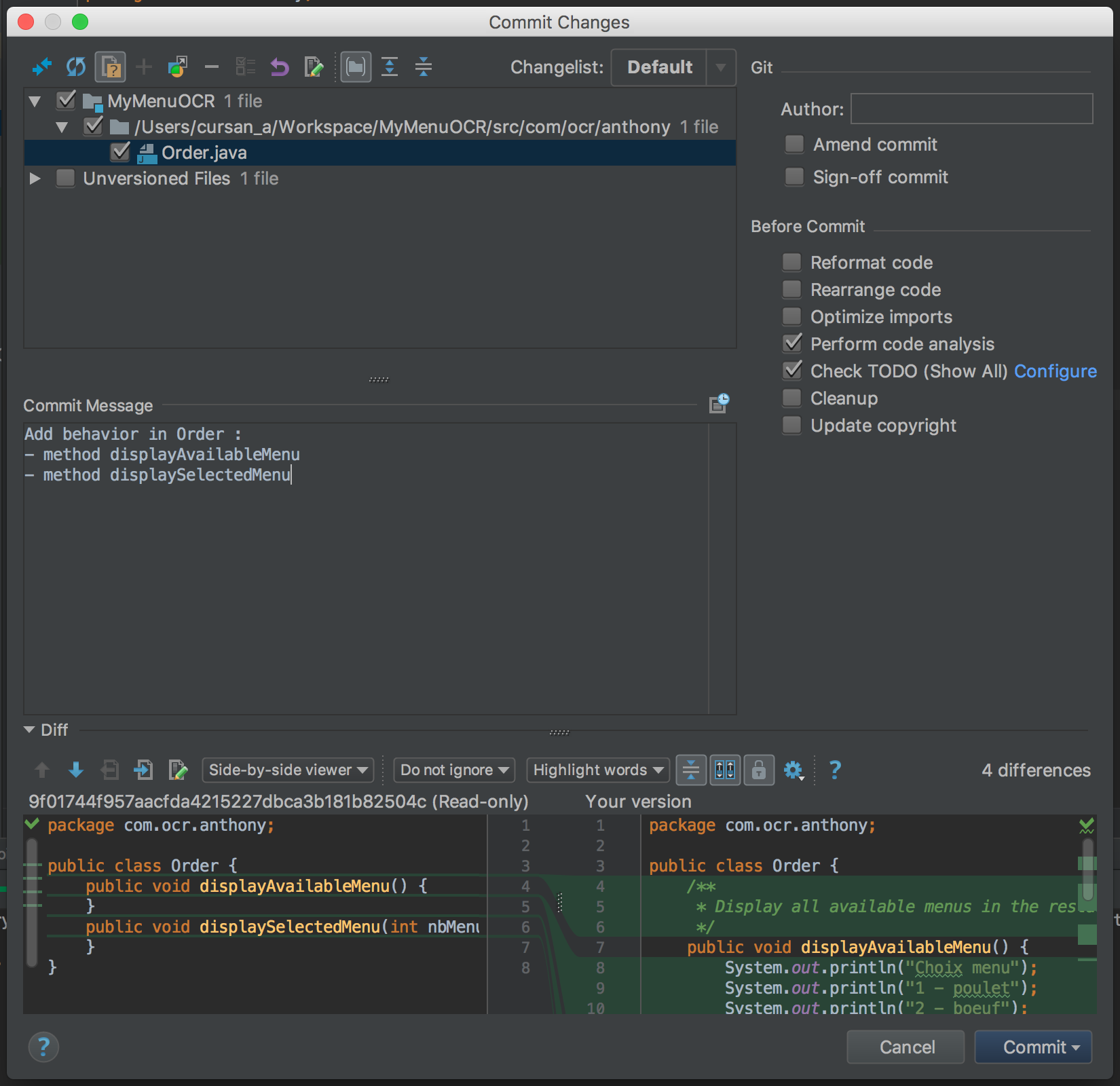Click the Remove minus icon in toolbar
Screen dimensions: 1120x1086
click(212, 67)
